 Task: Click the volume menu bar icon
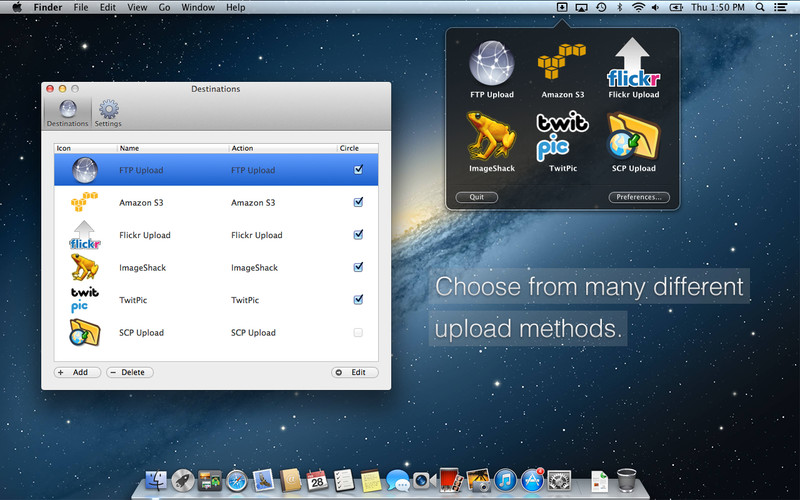655,7
